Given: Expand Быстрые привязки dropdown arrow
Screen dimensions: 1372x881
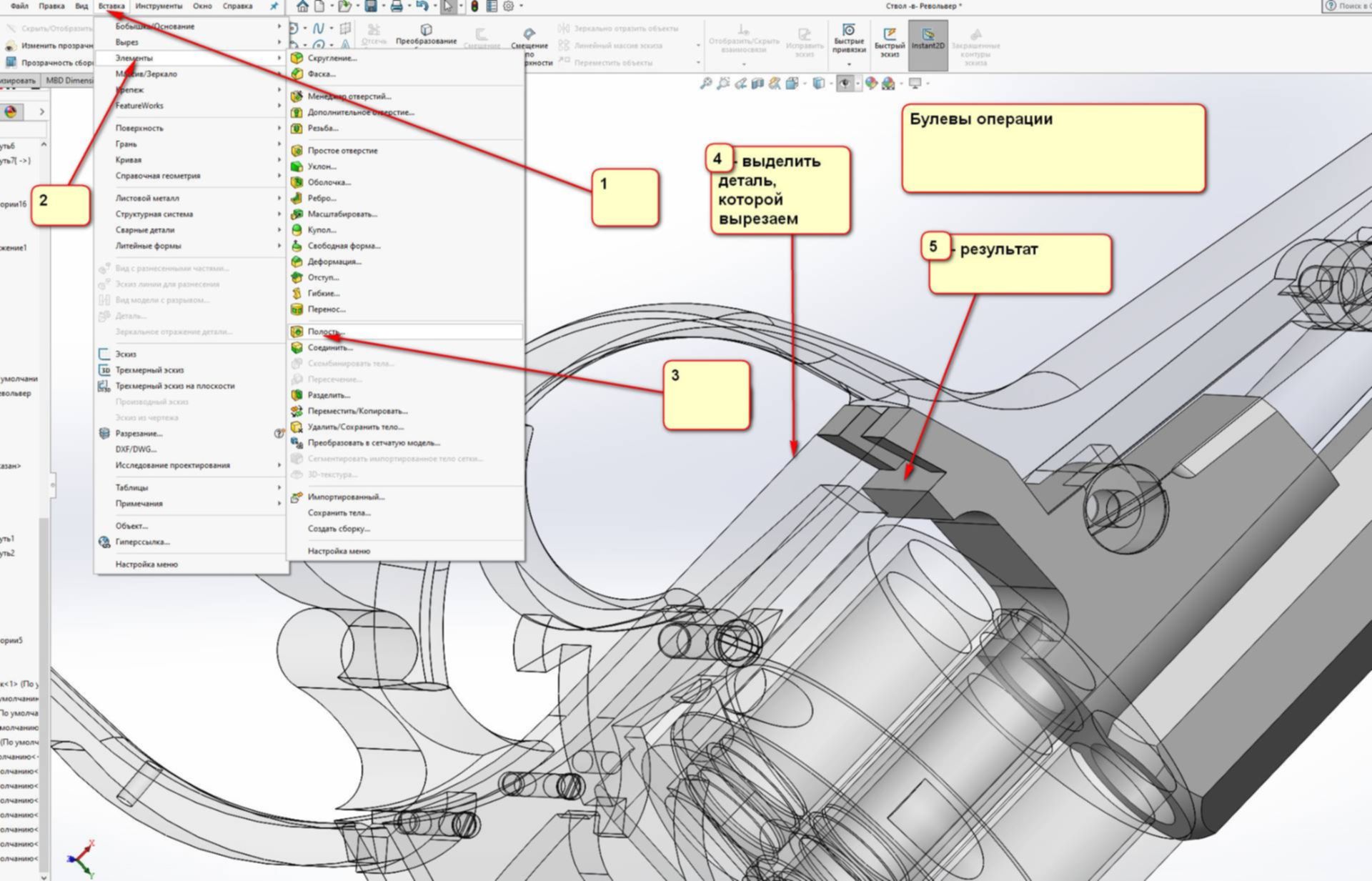Looking at the screenshot, I should pyautogui.click(x=849, y=64).
